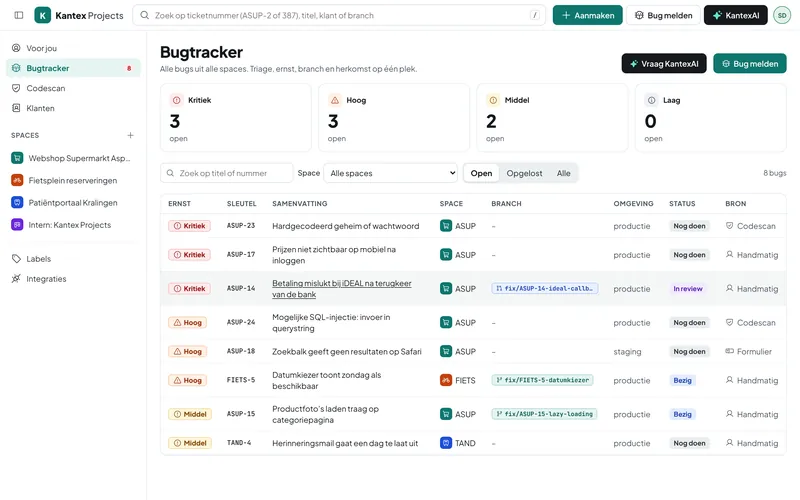Viewport: 800px width, 500px height.
Task: Click the staging environment cell
Action: 627,352
